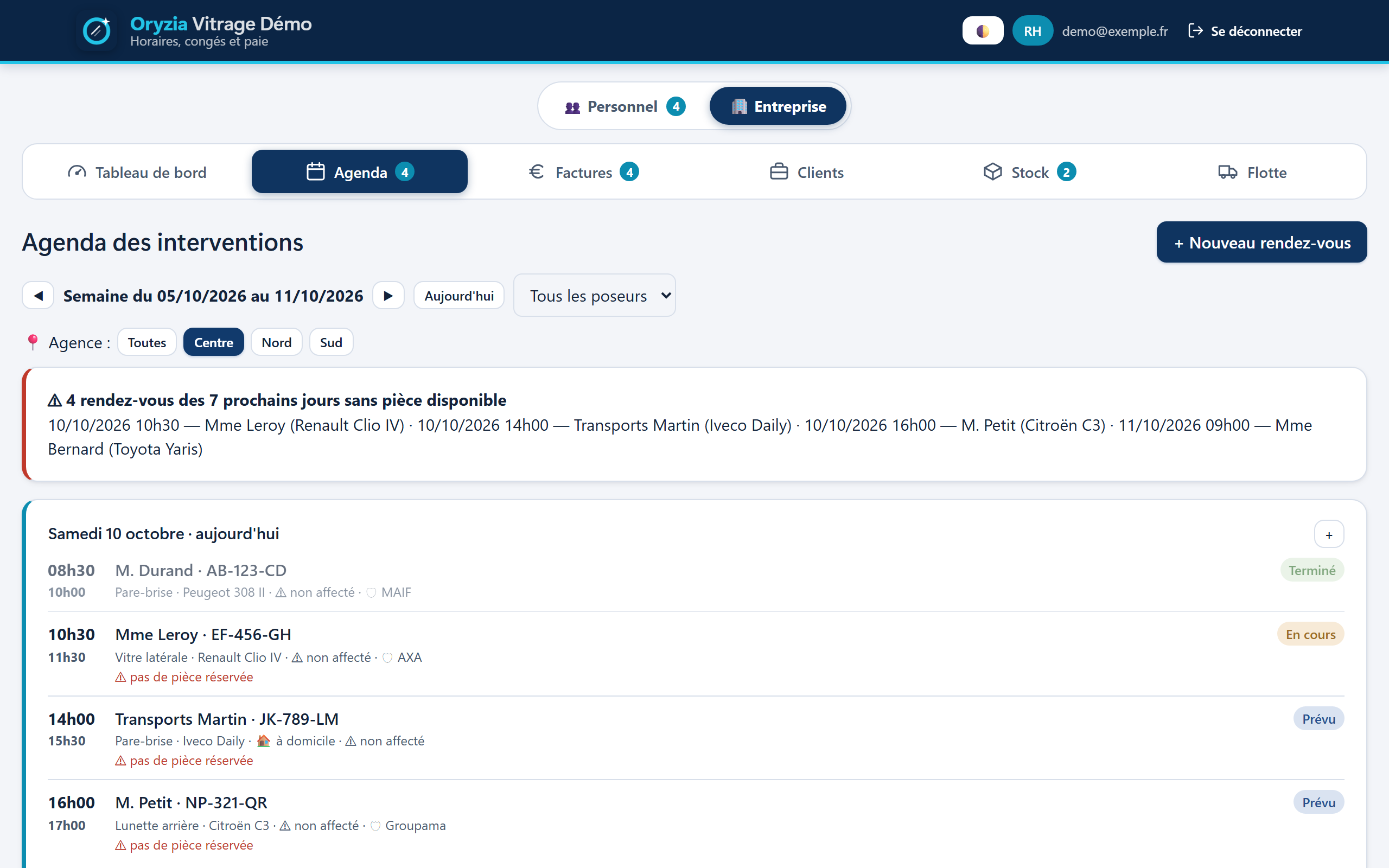Screen dimensions: 1389x868
Task: Click the logout arrow icon
Action: coord(1195,31)
